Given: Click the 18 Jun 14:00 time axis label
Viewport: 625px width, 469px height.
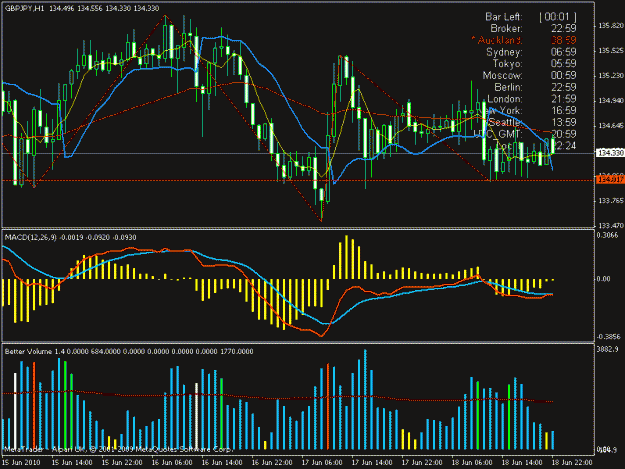Looking at the screenshot, I should pos(522,463).
